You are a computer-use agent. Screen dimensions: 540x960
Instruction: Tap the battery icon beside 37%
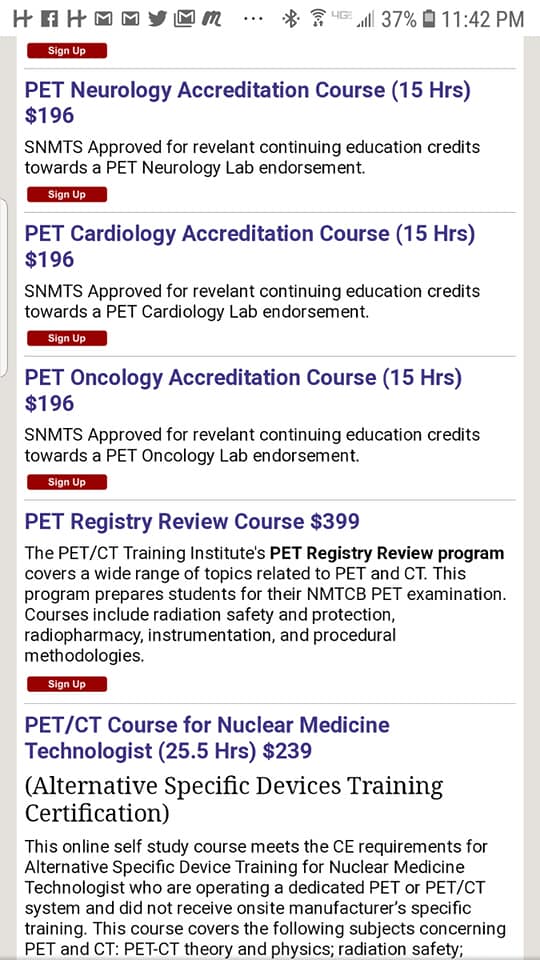coord(429,20)
